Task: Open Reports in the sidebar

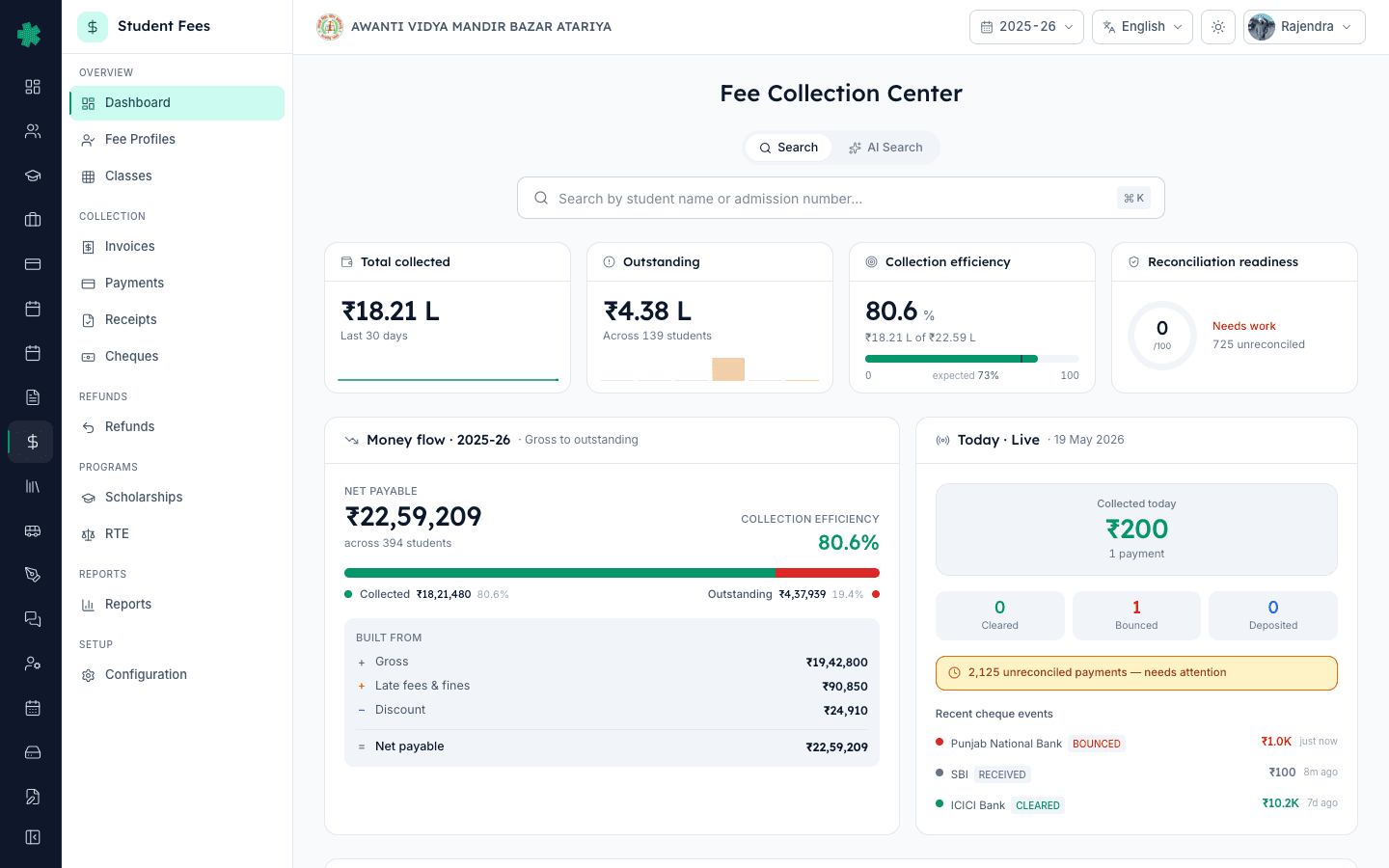Action: [x=177, y=605]
